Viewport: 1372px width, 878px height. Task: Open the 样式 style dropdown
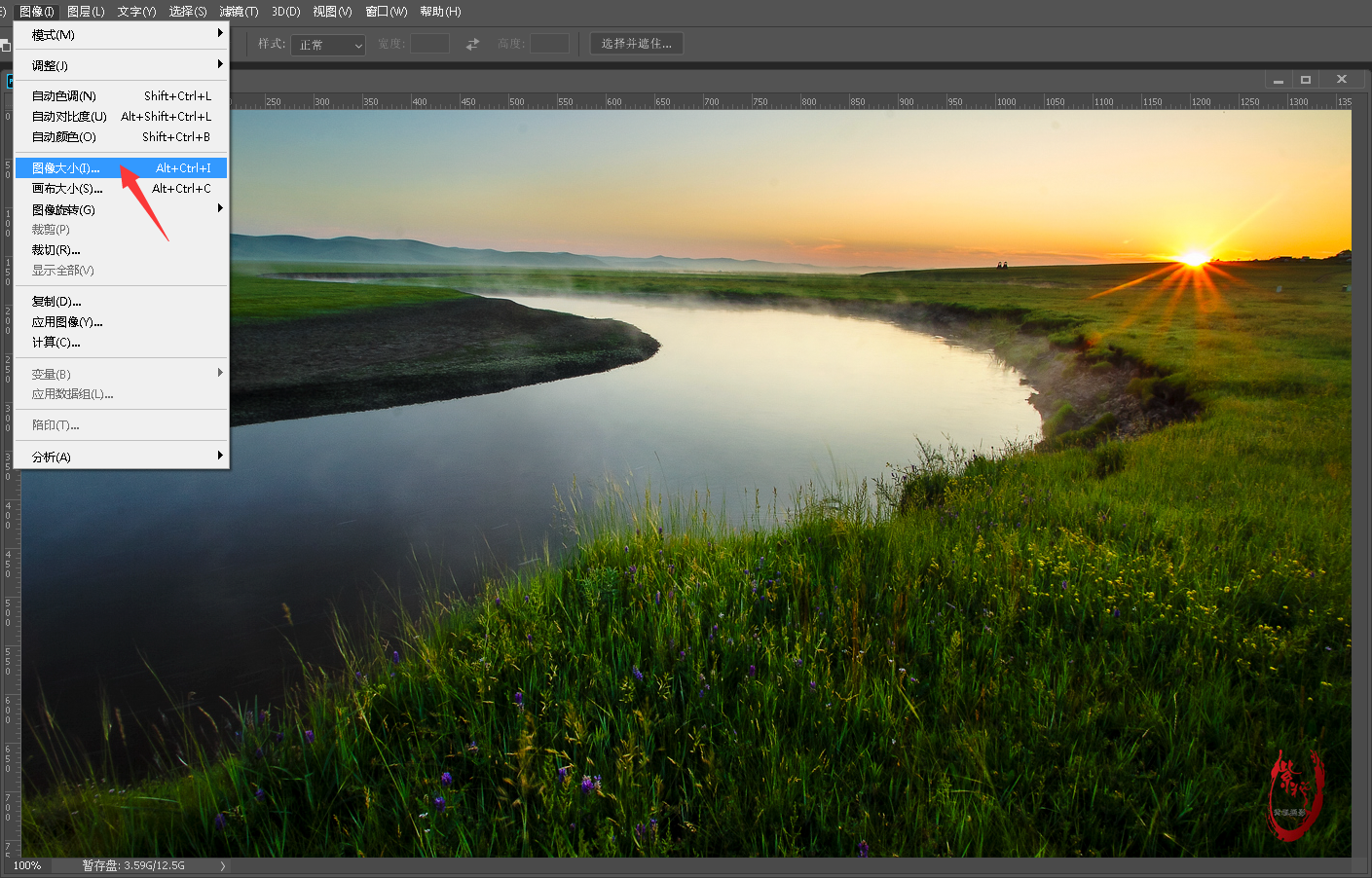tap(328, 45)
